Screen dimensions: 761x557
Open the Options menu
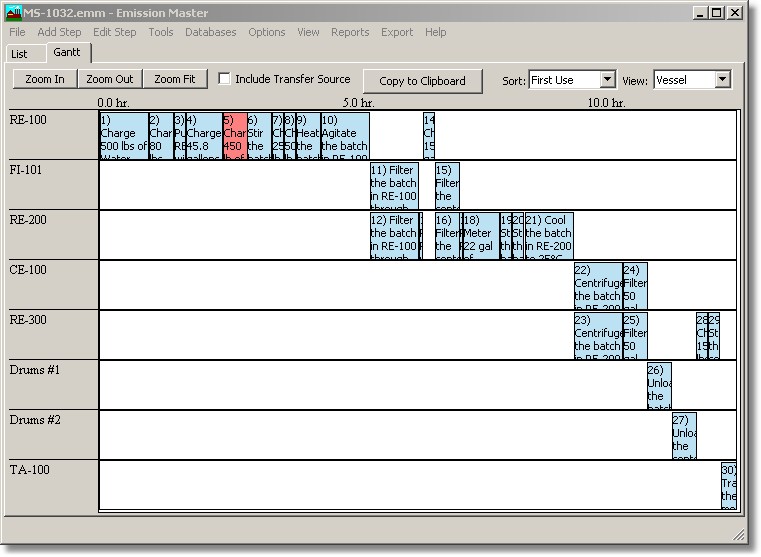coord(266,32)
